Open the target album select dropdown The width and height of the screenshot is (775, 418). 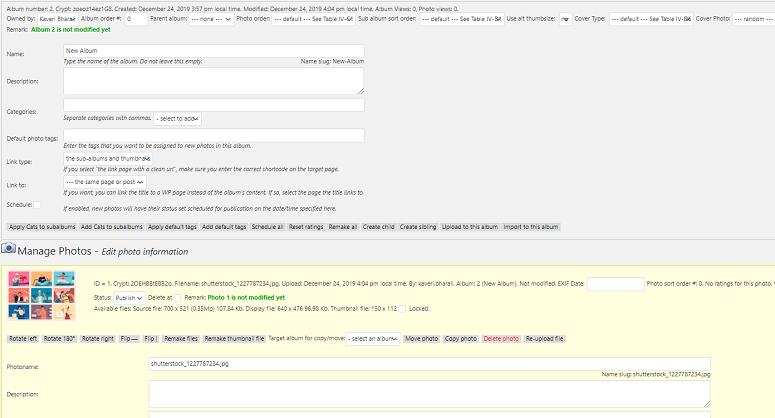click(373, 339)
